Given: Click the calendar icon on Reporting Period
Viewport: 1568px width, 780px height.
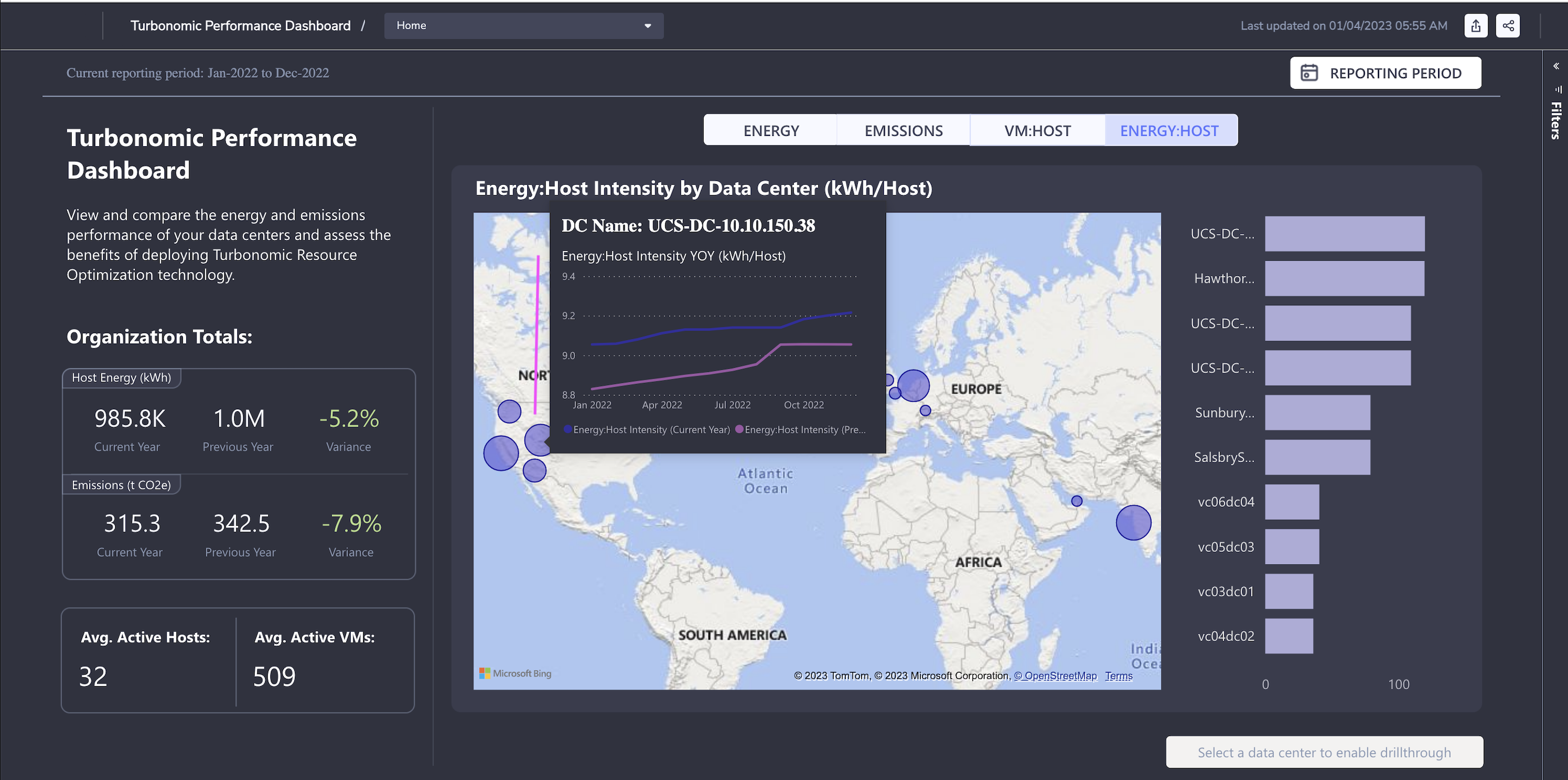Looking at the screenshot, I should [1310, 73].
